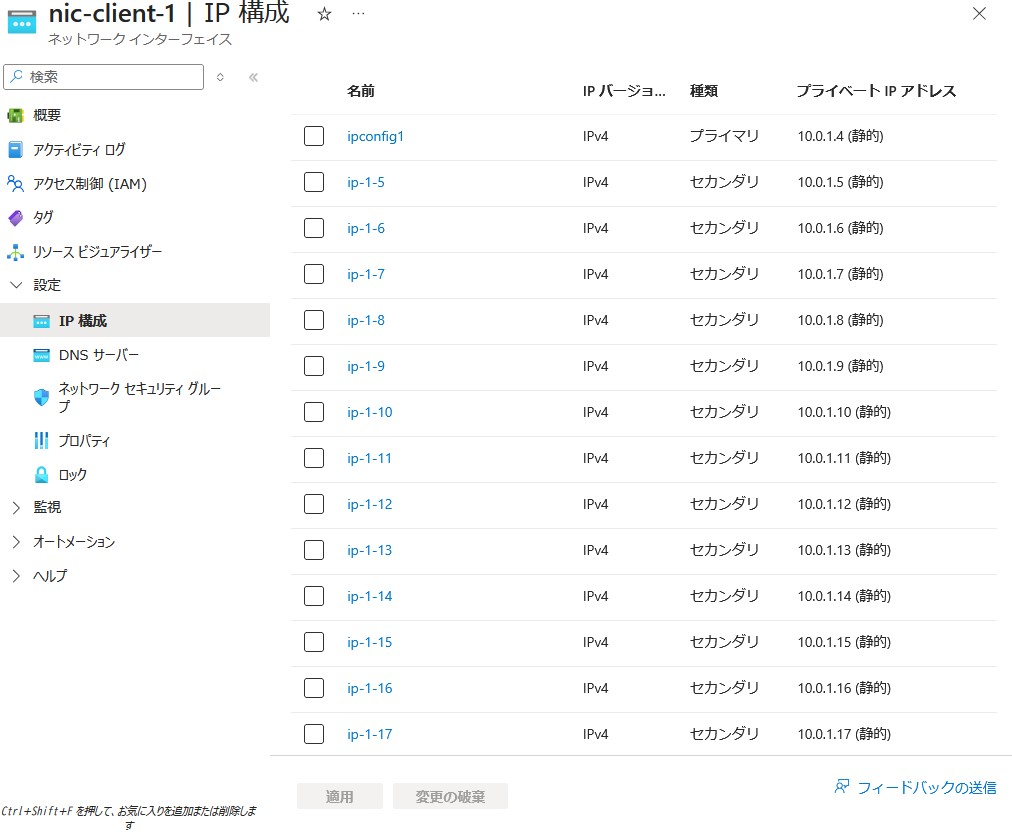Expand the Monitoring (監視) section
Viewport: 1012px width, 832px height.
15,508
